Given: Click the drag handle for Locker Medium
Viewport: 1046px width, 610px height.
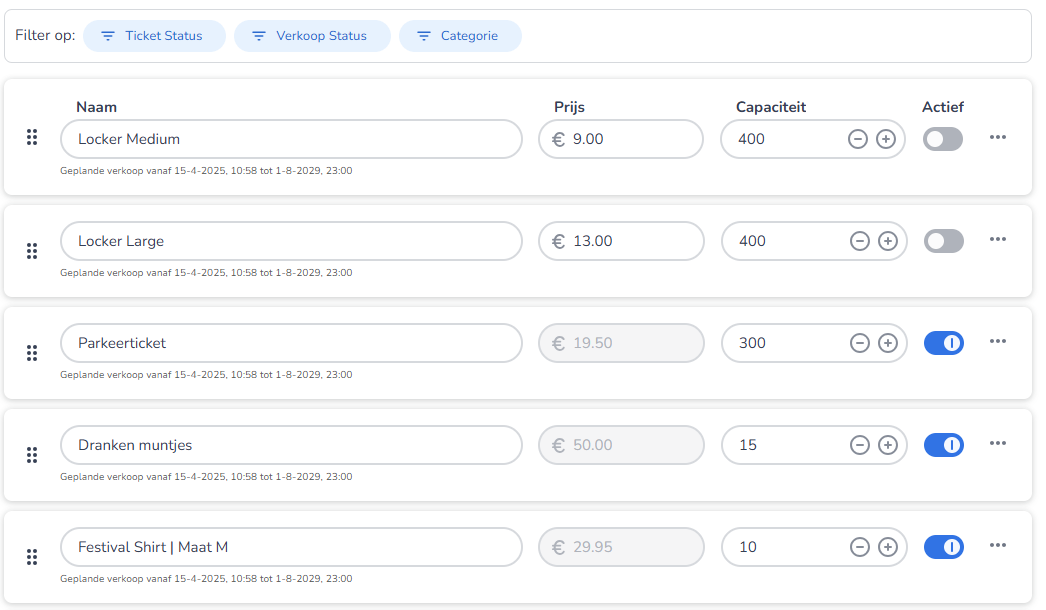Looking at the screenshot, I should coord(32,138).
